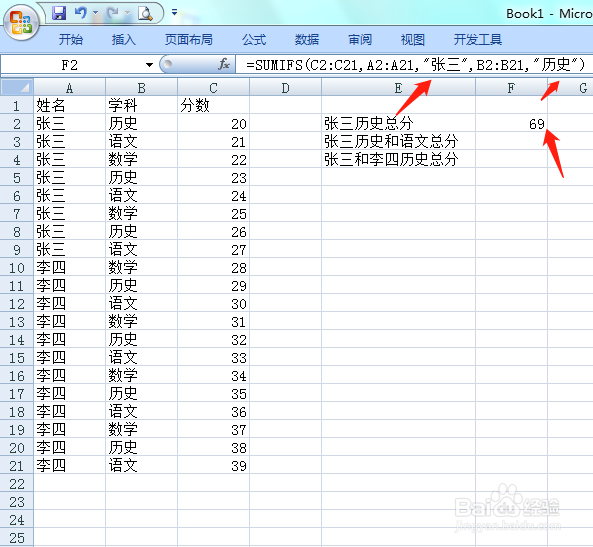Click cell 张三历史和语文总分
Viewport: 593px width, 547px height.
click(398, 141)
